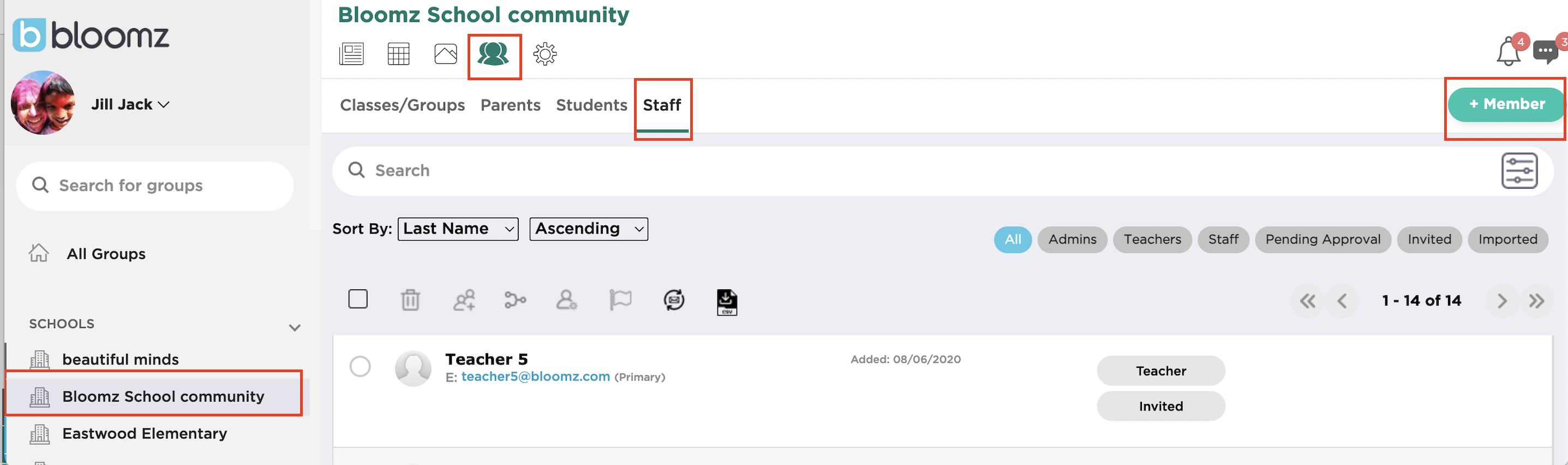Open the calendar grid icon
The image size is (1568, 465).
point(399,54)
